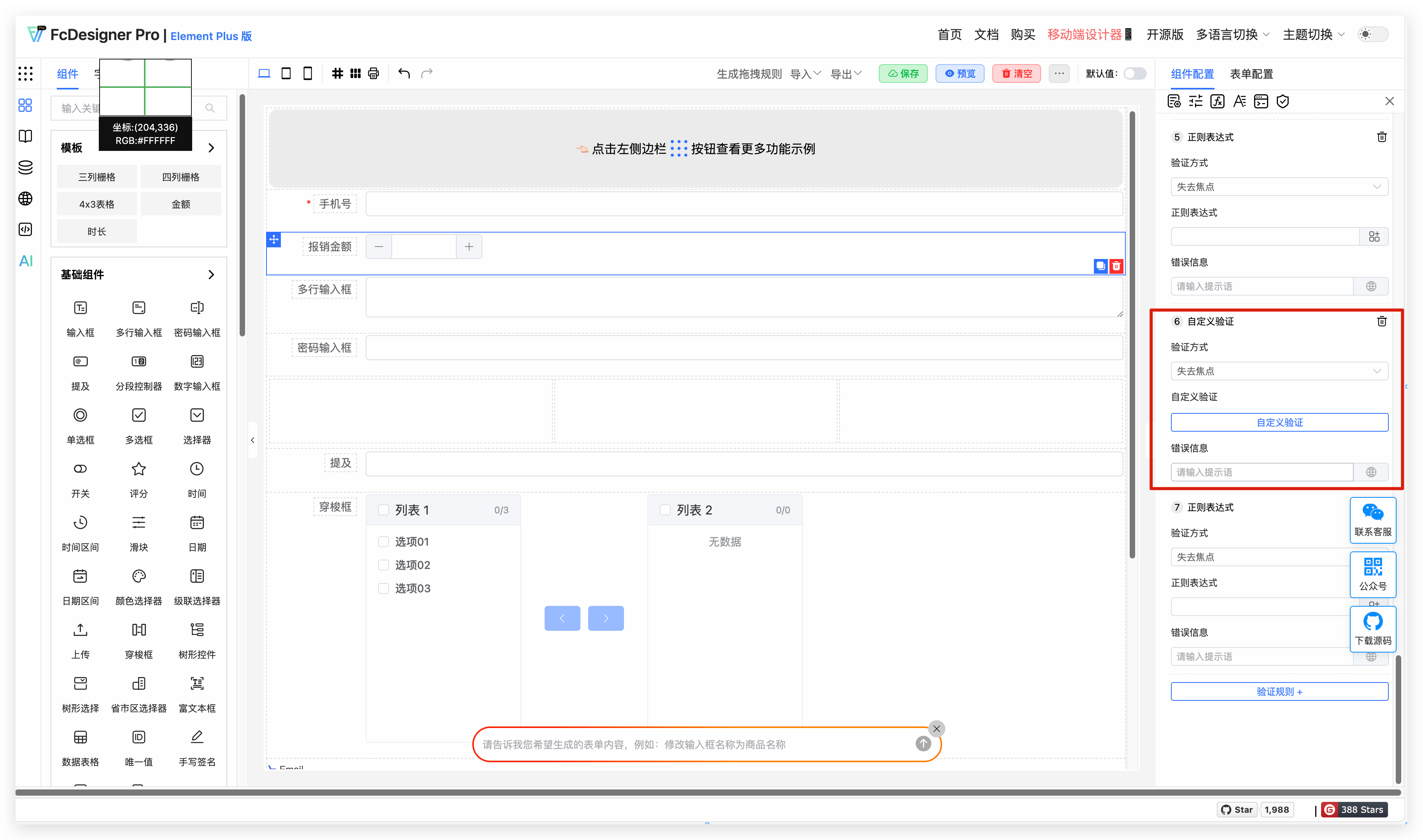Add a rule with 验证规则 + button
The height and width of the screenshot is (840, 1423).
1279,692
